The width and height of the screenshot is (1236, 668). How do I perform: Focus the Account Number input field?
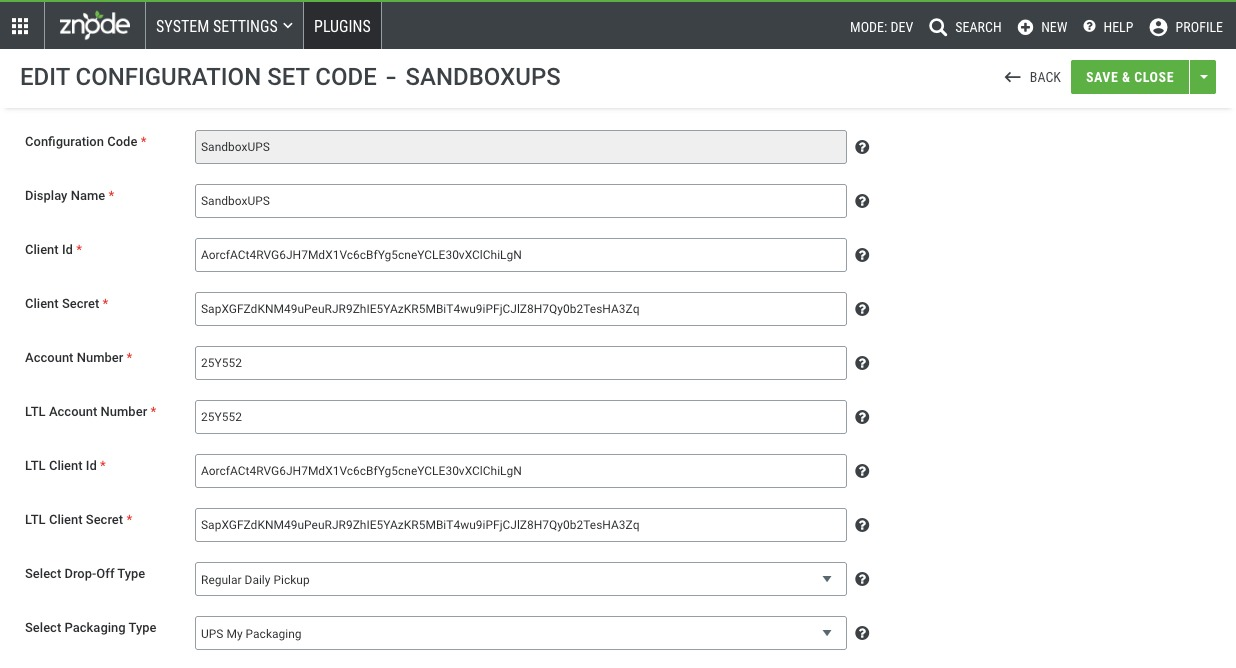tap(521, 363)
